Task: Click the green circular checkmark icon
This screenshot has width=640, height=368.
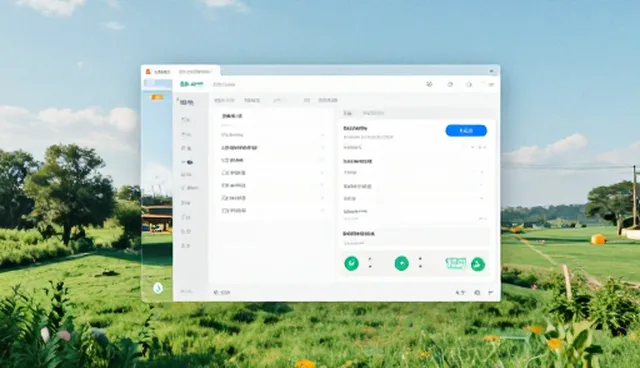Action: [351, 264]
